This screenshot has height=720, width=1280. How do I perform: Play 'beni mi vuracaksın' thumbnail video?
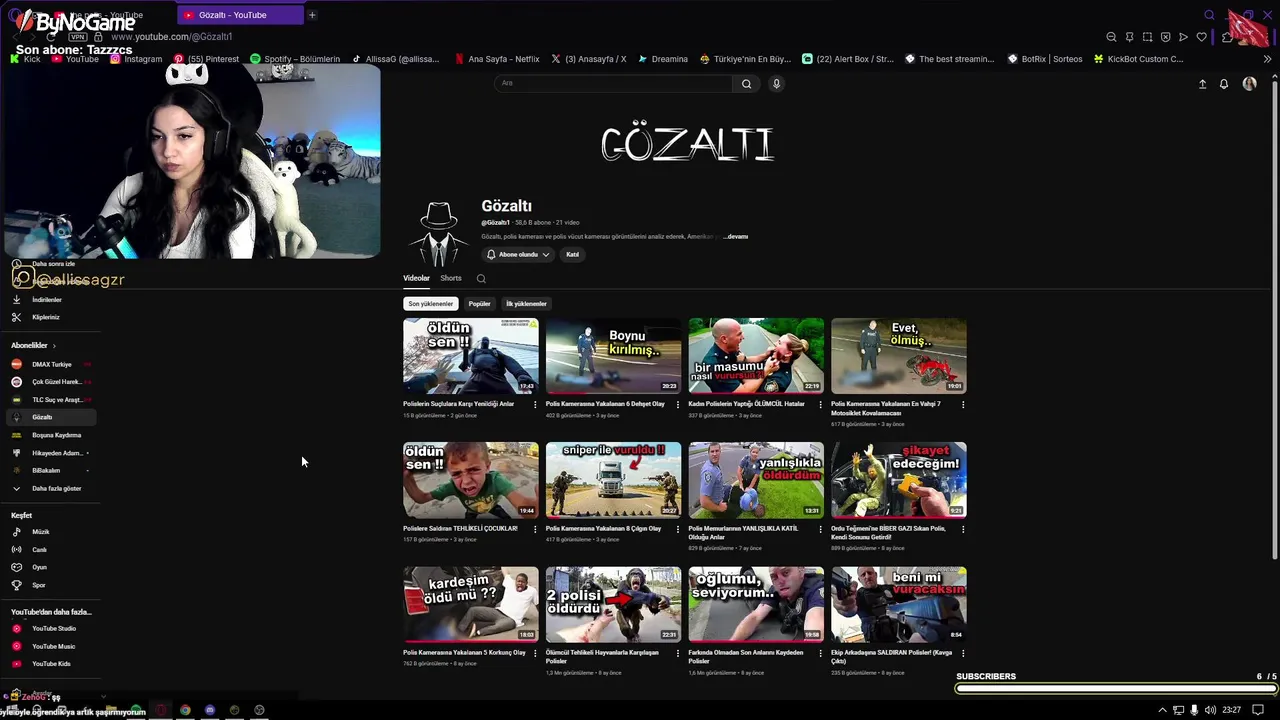[x=899, y=605]
